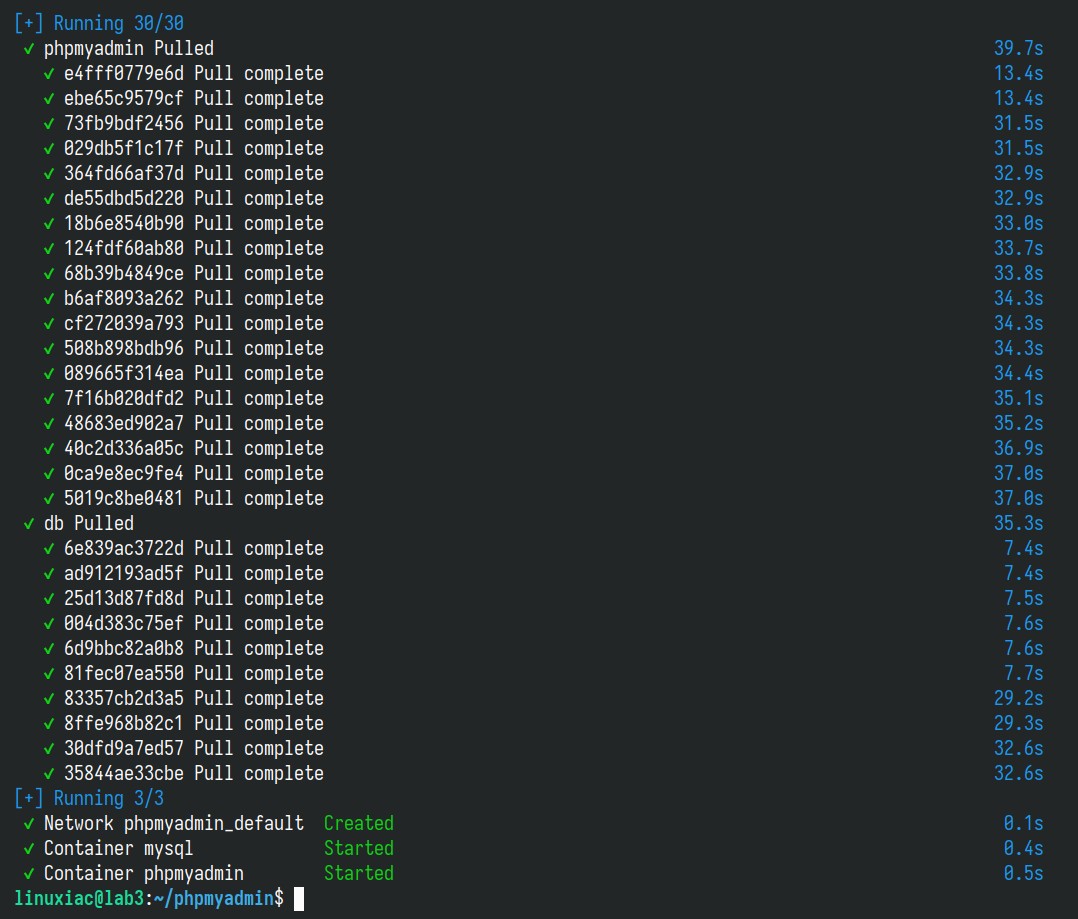This screenshot has height=919, width=1078.
Task: Select layer hash 124fdf60ab80
Action: coord(124,248)
